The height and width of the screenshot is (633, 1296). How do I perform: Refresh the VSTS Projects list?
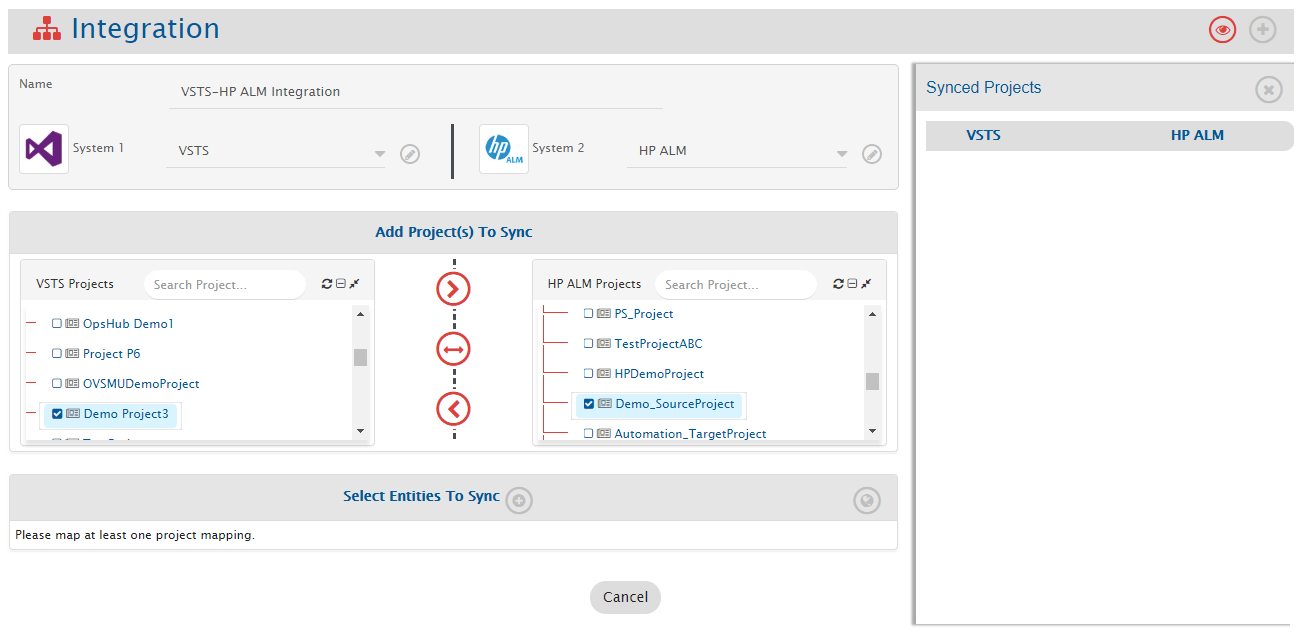326,284
